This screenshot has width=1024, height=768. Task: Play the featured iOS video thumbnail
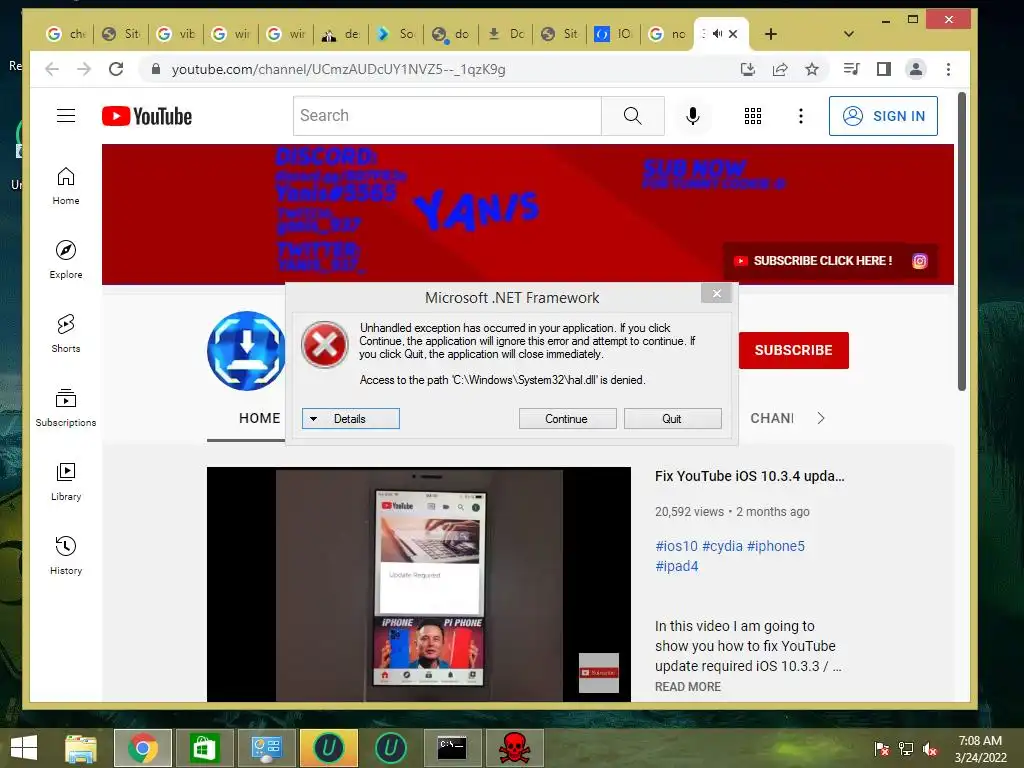pyautogui.click(x=419, y=584)
